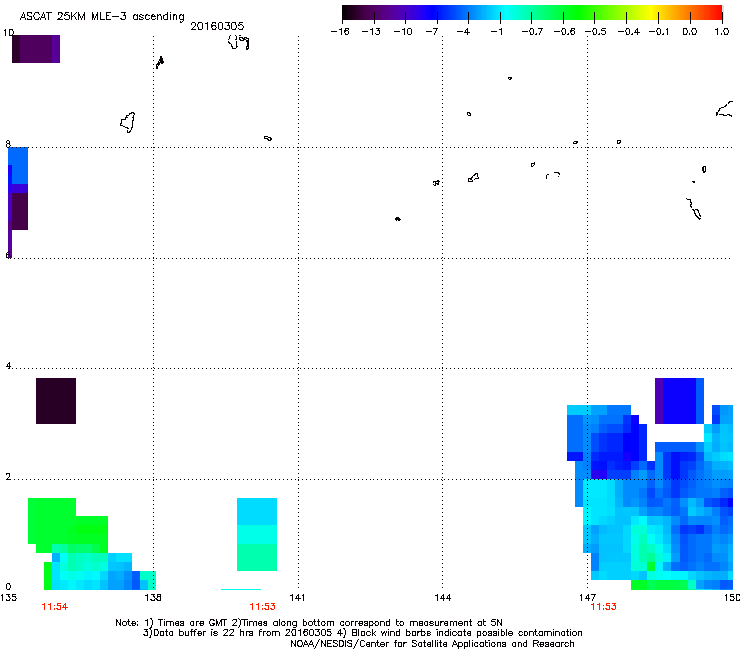Click the longitude label '141'

coord(297,598)
